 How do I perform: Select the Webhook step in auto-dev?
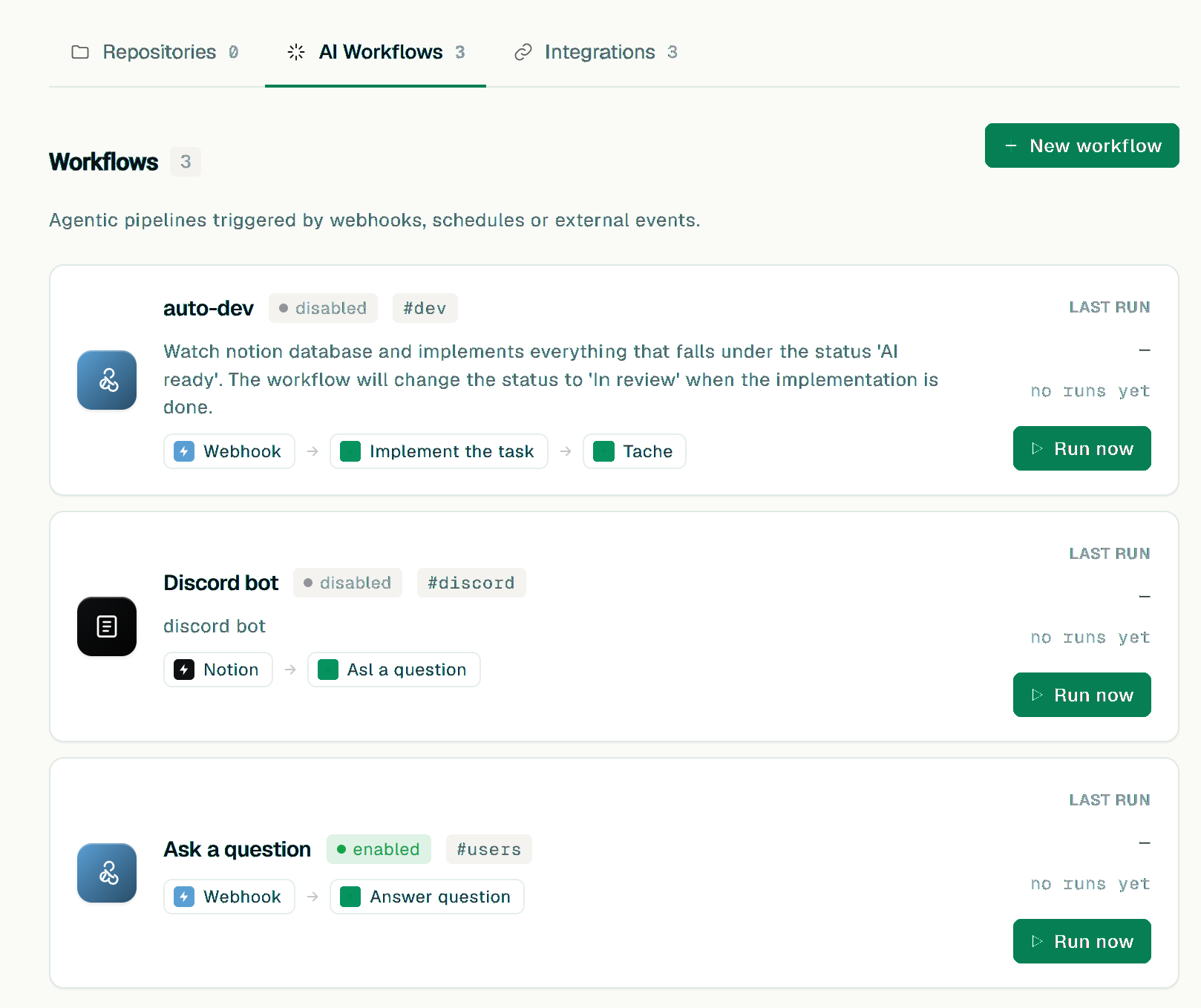tap(229, 451)
